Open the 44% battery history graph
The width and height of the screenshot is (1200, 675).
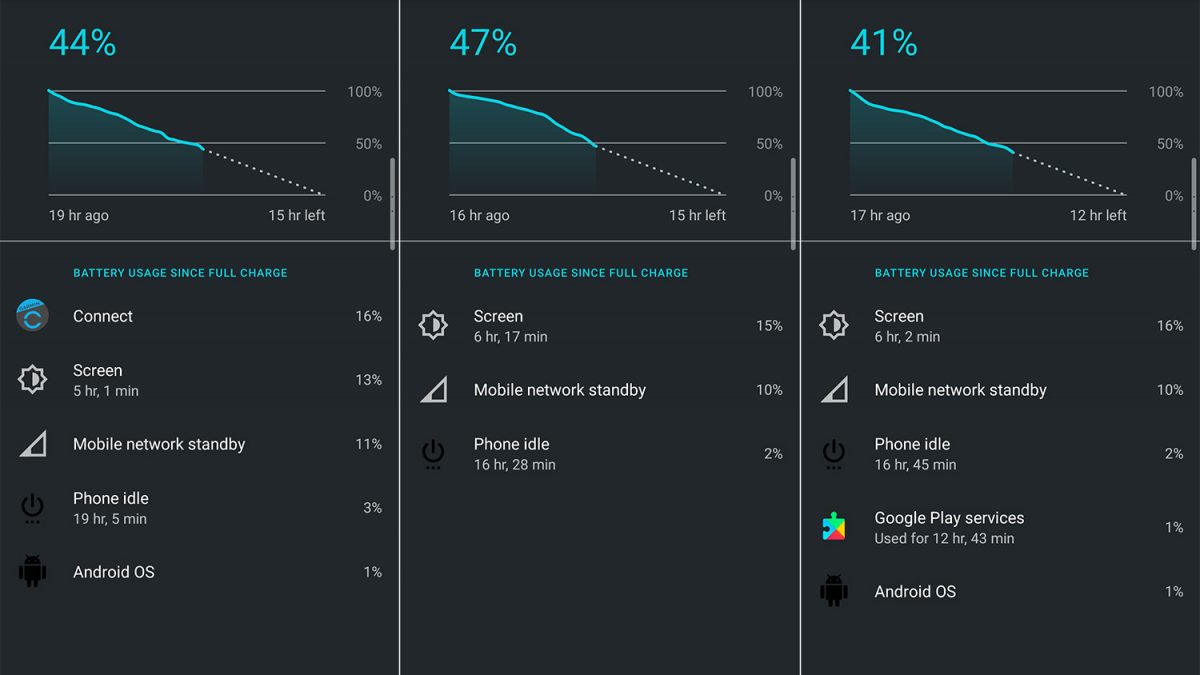coord(186,143)
